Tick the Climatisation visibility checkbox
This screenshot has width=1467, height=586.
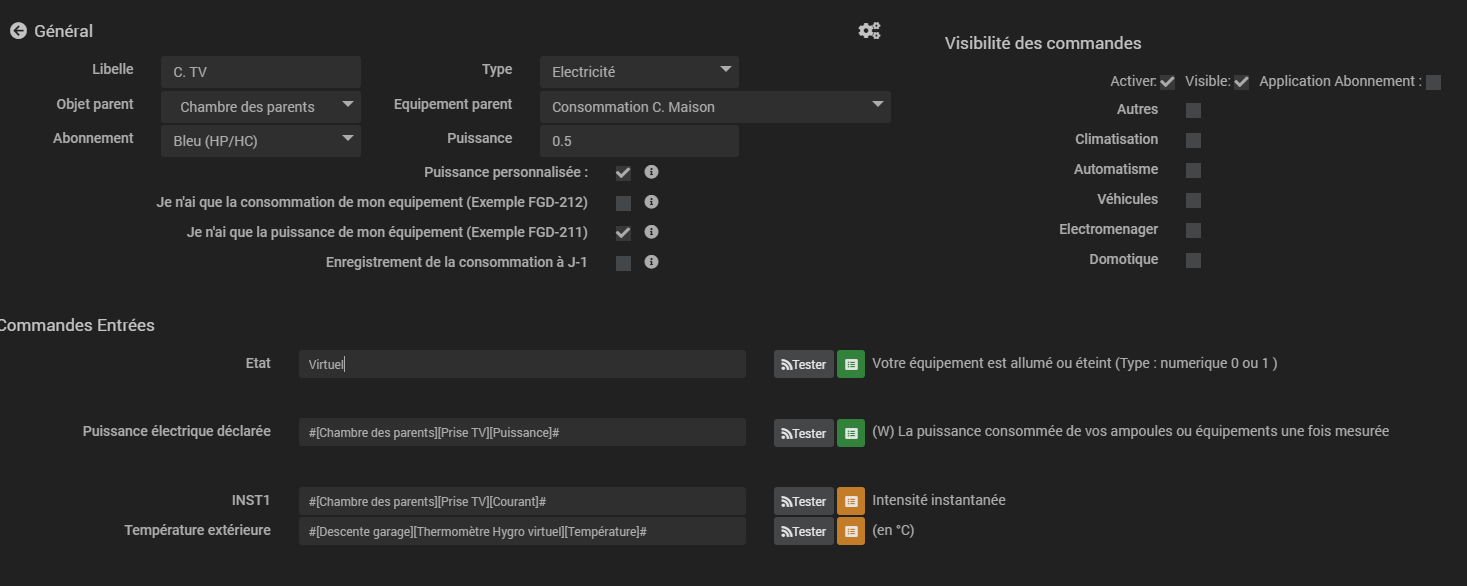(1193, 140)
